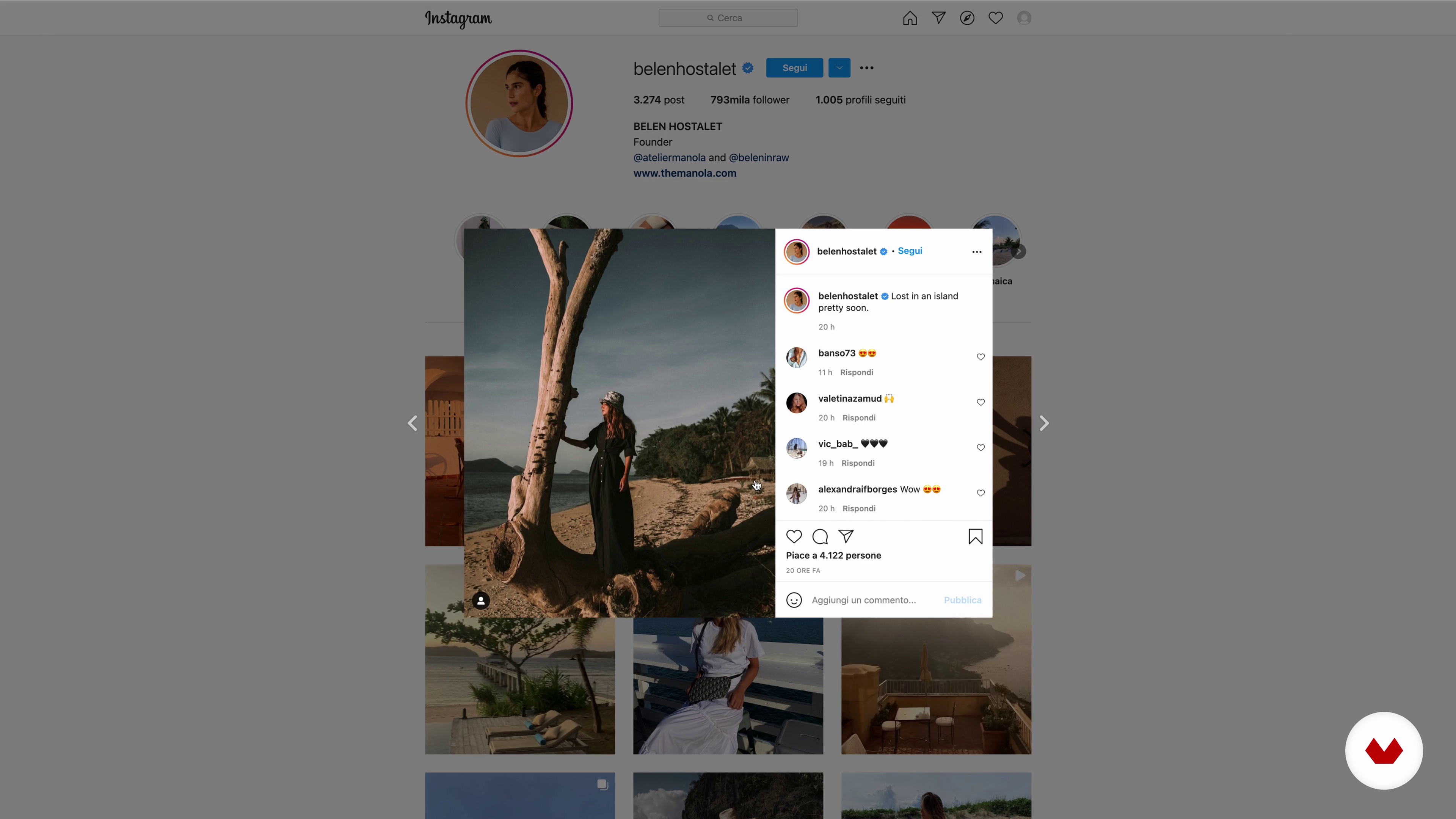The width and height of the screenshot is (1456, 819).
Task: Reply to valetinazamud comment
Action: pyautogui.click(x=858, y=418)
